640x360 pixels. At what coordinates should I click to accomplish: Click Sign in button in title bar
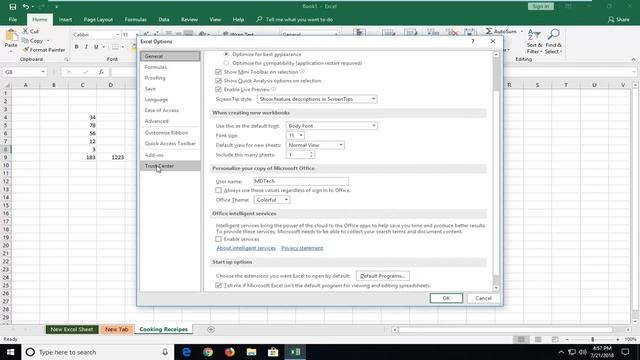click(541, 6)
